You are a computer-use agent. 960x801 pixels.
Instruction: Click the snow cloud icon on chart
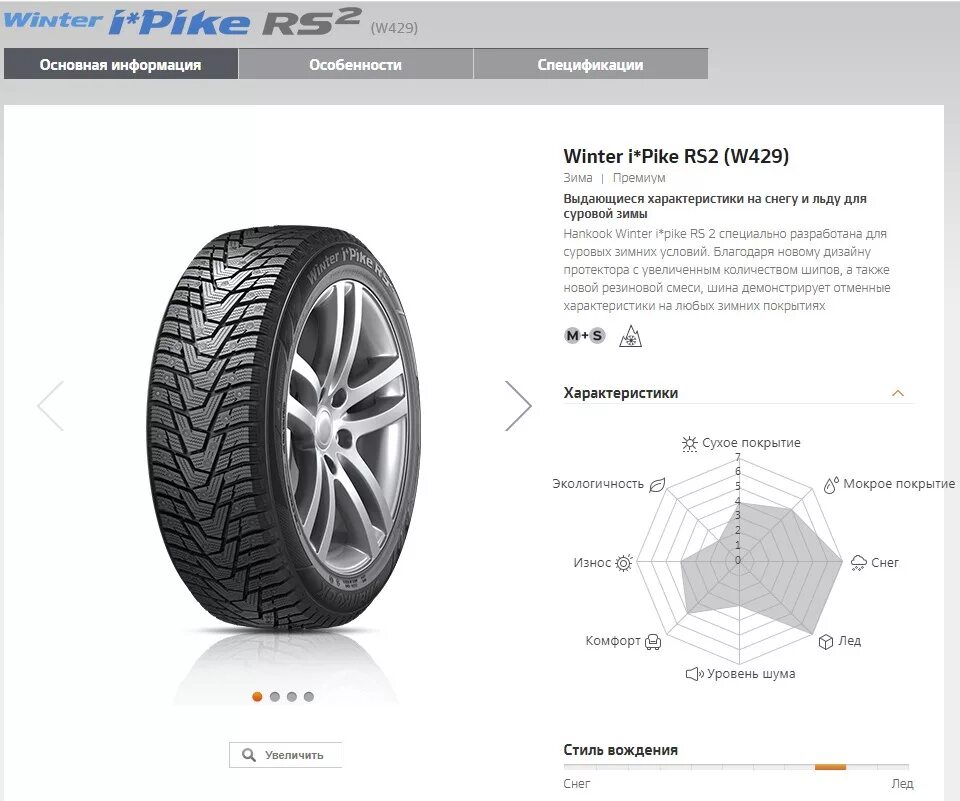click(859, 563)
